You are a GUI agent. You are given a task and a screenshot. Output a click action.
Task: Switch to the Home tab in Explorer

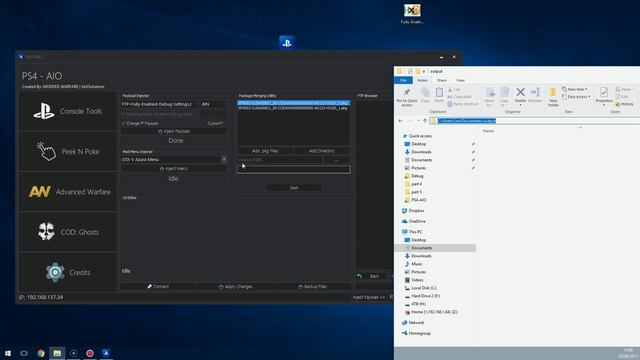[422, 80]
